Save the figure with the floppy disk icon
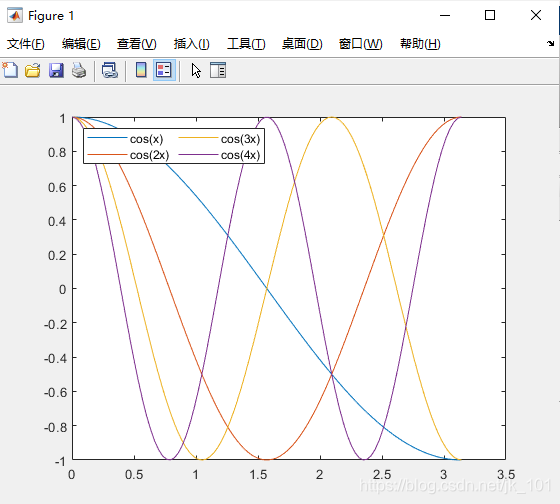The height and width of the screenshot is (504, 560). [56, 70]
